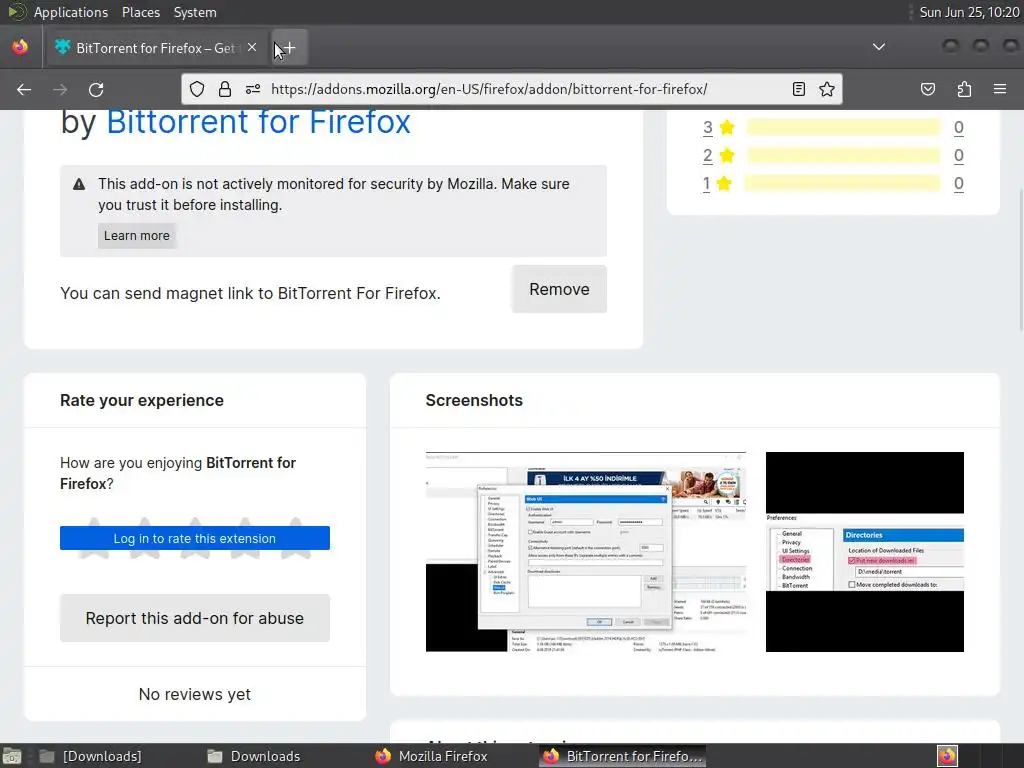Click Report this add-on for abuse
Viewport: 1024px width, 768px height.
[x=195, y=618]
